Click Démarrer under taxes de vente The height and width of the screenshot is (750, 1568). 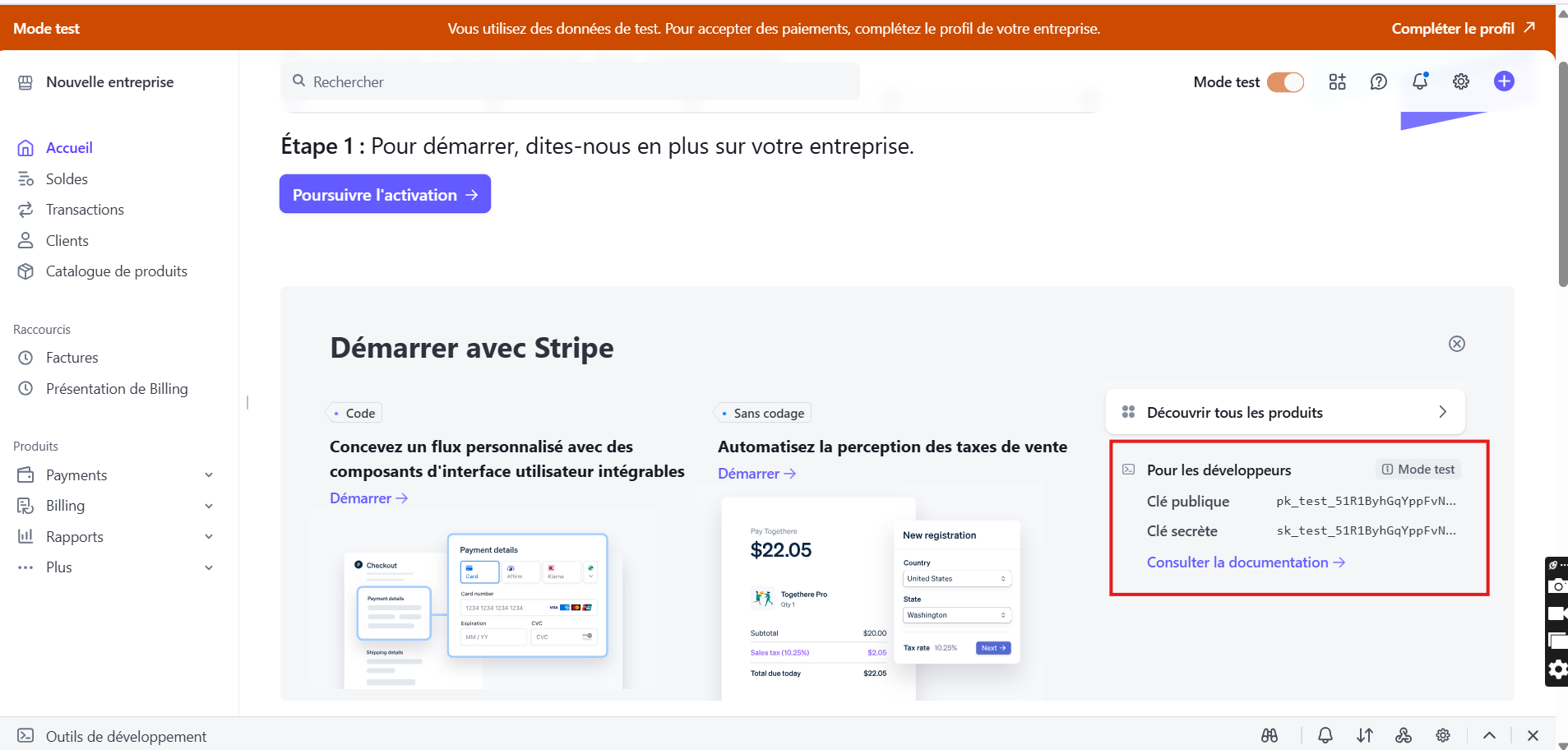[x=756, y=474]
